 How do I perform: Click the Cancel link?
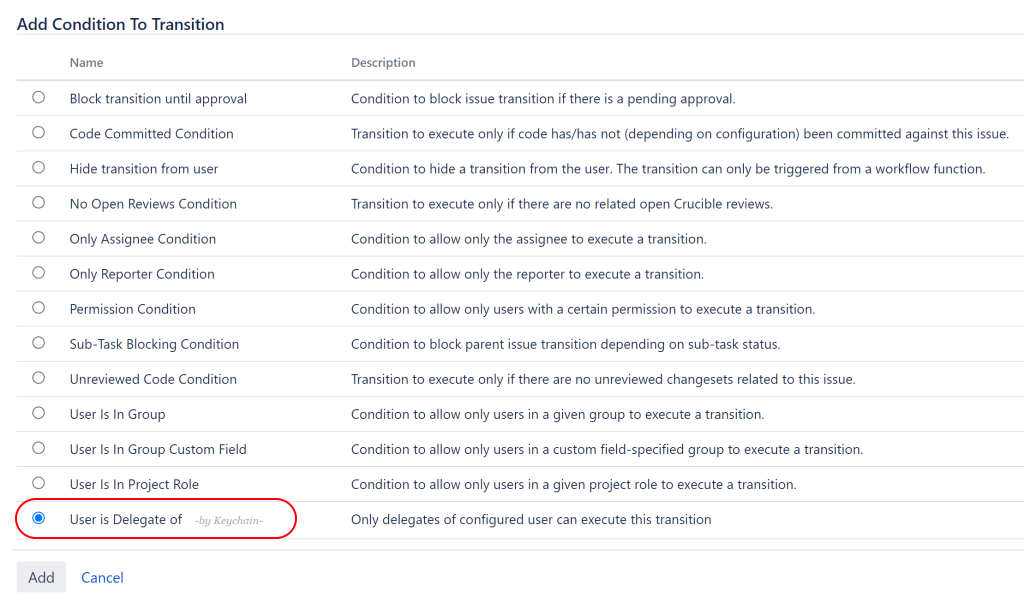(102, 577)
